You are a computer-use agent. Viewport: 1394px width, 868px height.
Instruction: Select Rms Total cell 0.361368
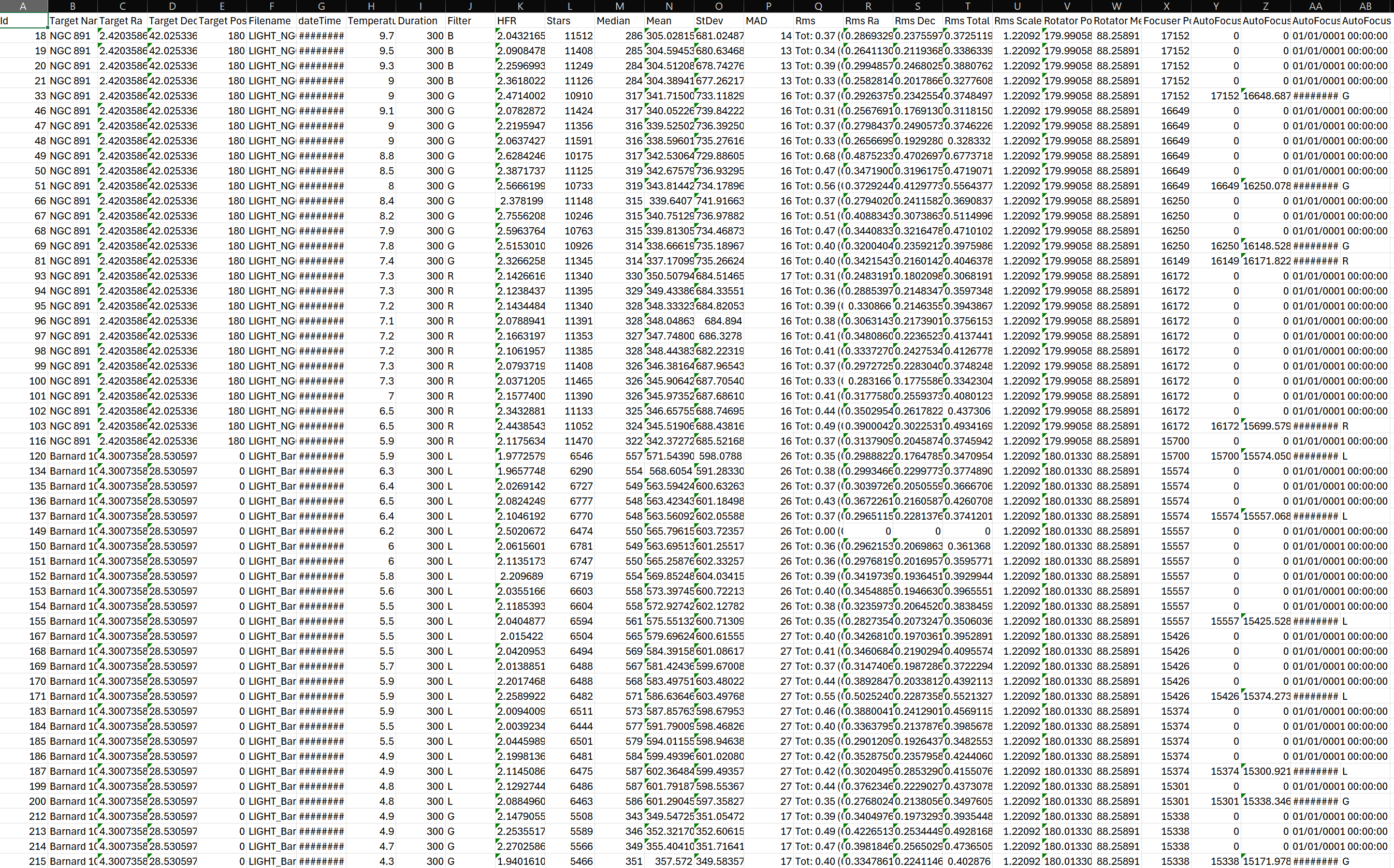967,546
